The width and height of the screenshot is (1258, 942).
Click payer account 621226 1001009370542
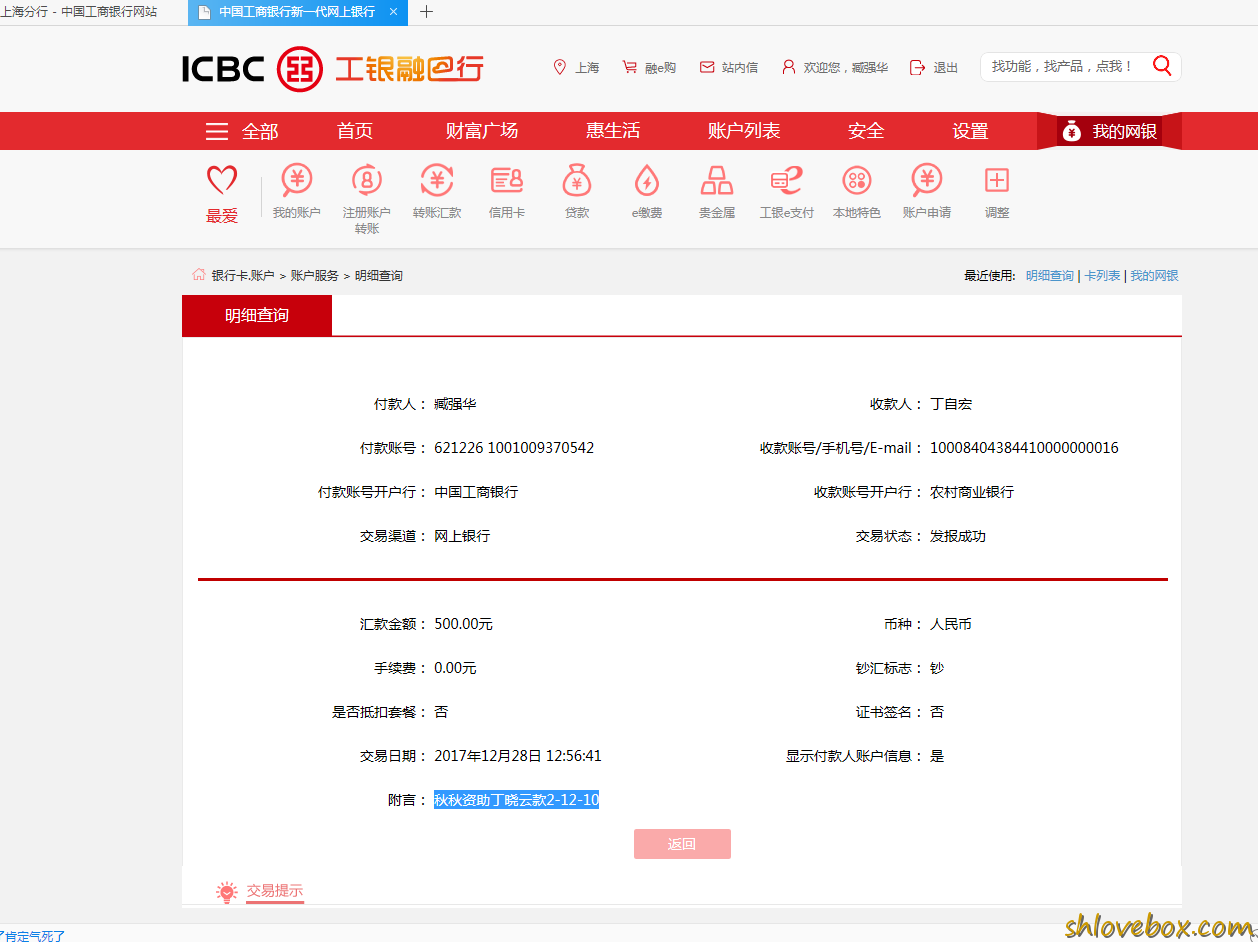[514, 448]
